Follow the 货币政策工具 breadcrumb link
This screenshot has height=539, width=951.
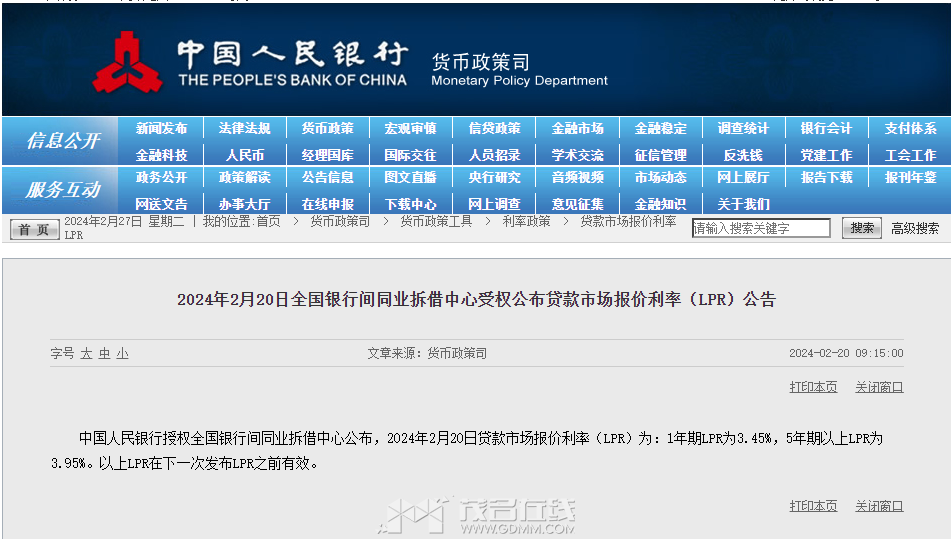point(436,221)
